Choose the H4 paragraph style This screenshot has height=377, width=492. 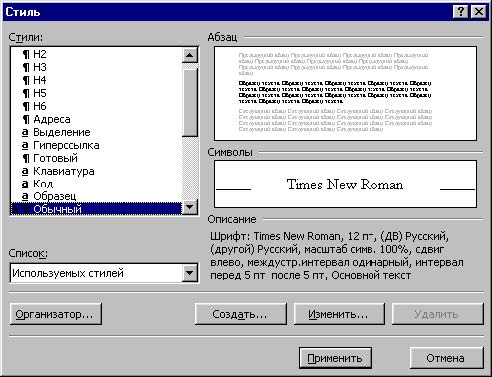coord(97,80)
